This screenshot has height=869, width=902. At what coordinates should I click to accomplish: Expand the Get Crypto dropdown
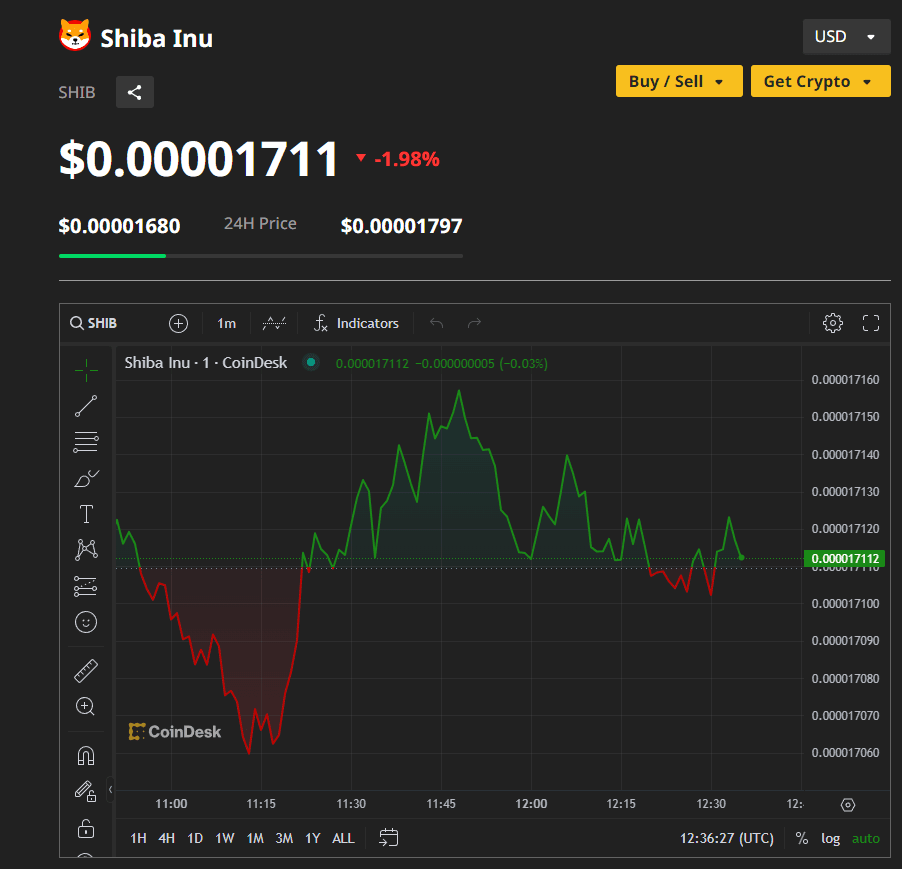click(x=820, y=81)
